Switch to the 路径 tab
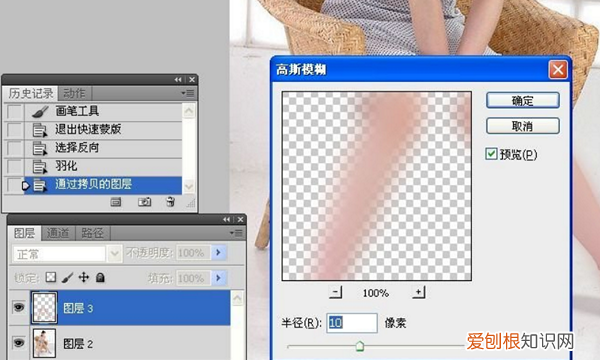Image resolution: width=600 pixels, height=360 pixels. pos(92,233)
